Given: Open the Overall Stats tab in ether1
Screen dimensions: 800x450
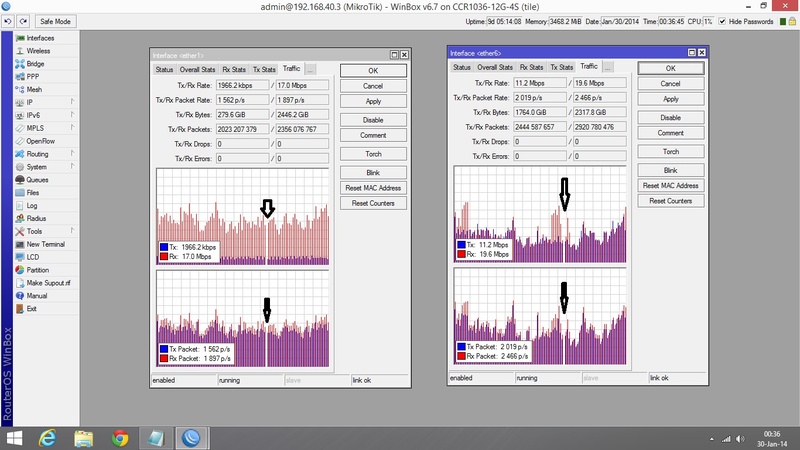Looking at the screenshot, I should coord(197,69).
